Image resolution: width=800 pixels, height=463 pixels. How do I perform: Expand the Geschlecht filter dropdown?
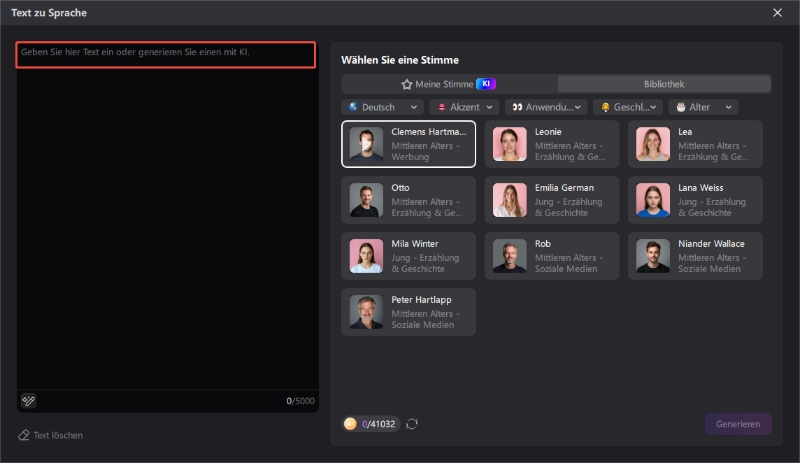pos(628,107)
